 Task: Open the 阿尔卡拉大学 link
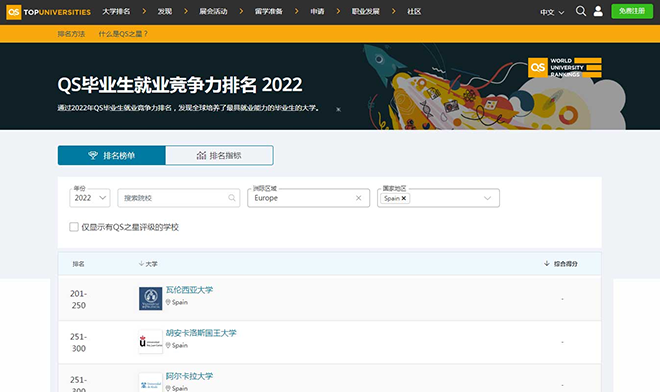point(189,376)
